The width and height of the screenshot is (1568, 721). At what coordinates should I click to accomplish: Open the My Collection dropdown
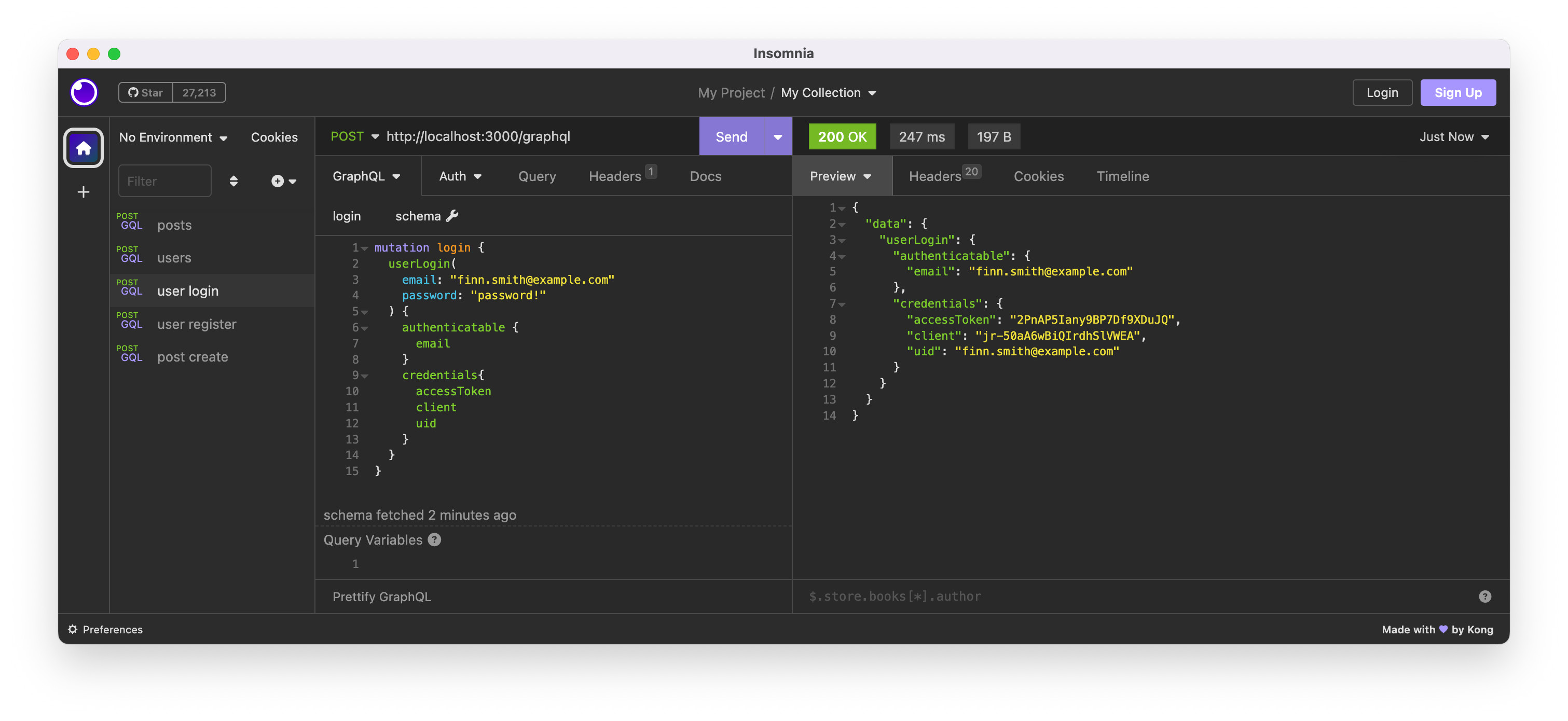tap(829, 92)
